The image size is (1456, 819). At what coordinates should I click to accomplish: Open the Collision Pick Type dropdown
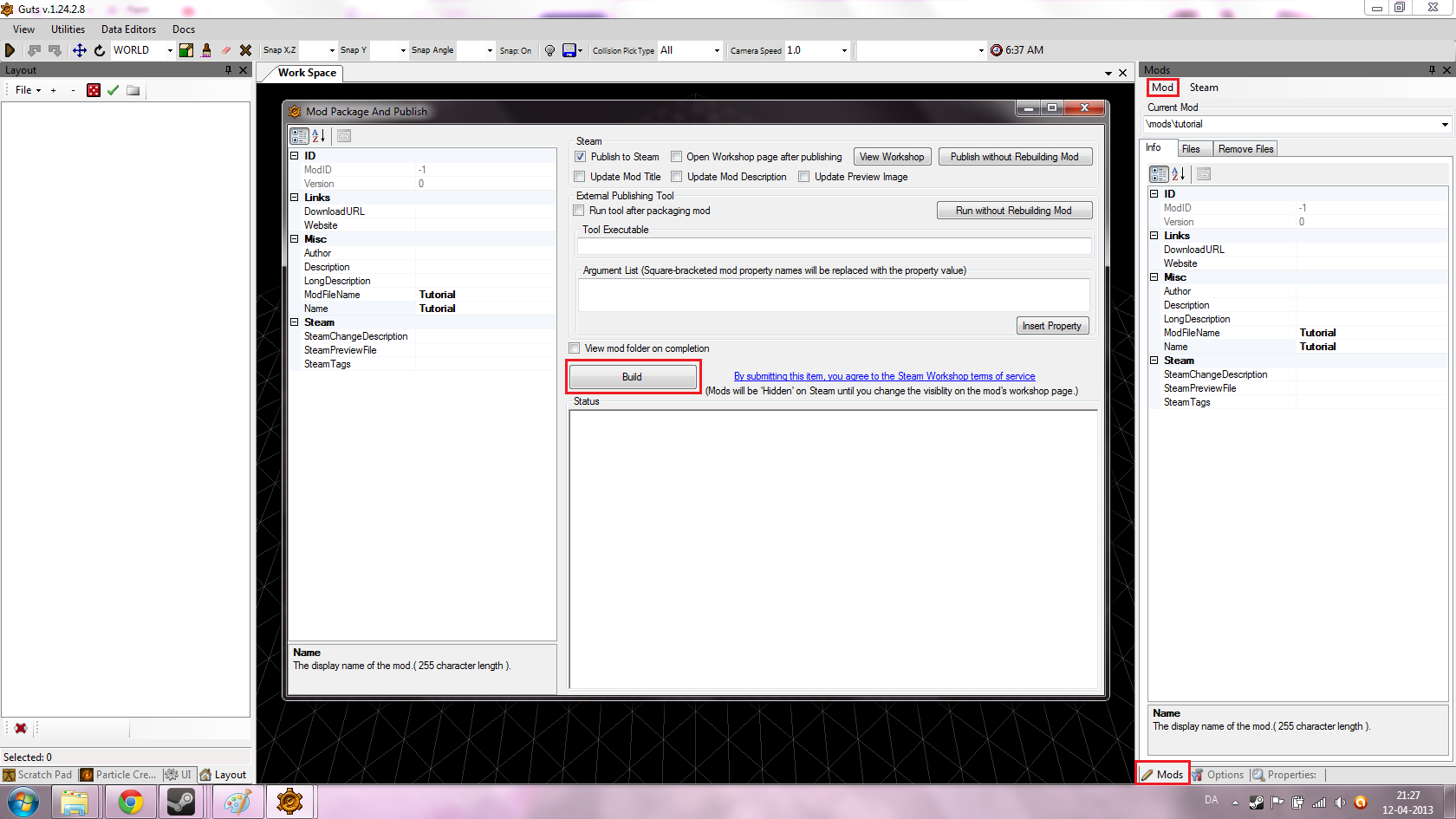[717, 50]
